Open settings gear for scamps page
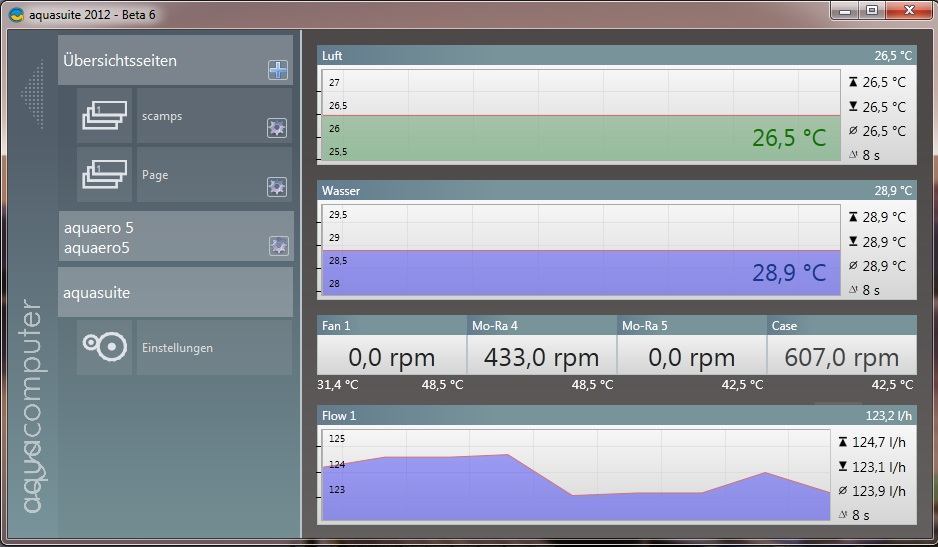Viewport: 938px width, 547px height. (276, 128)
